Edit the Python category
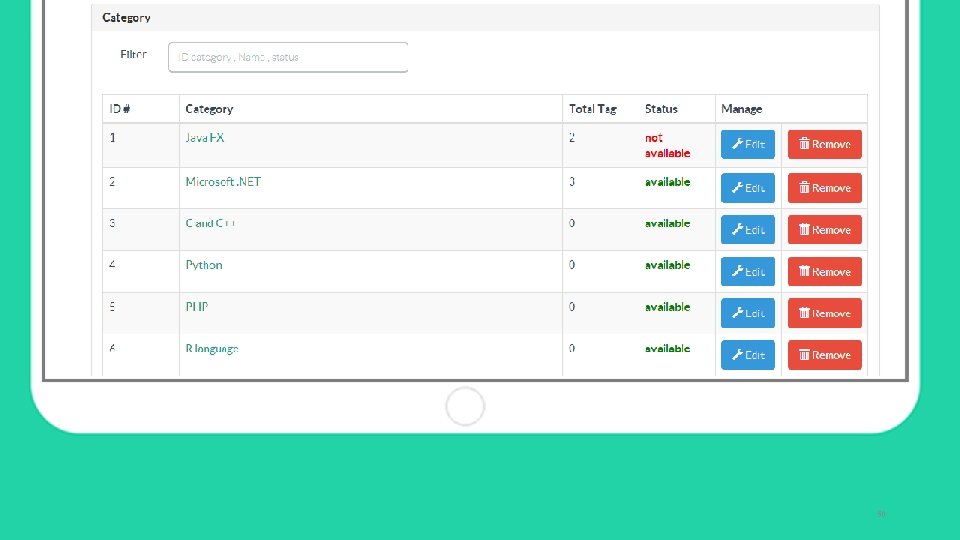 pos(748,271)
